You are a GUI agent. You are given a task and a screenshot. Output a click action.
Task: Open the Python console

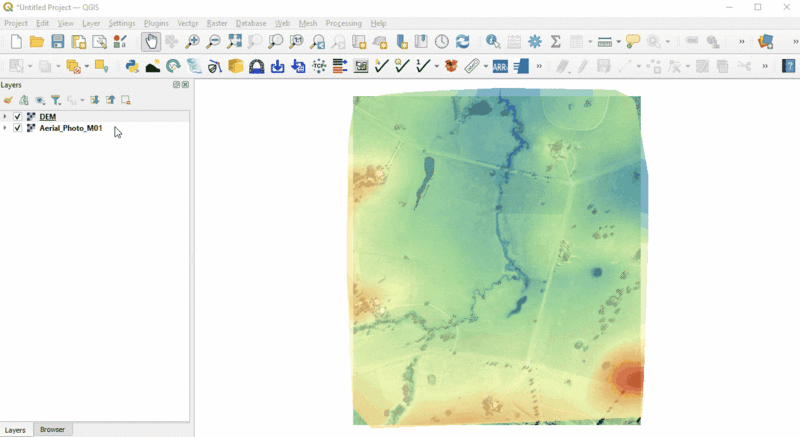click(x=131, y=67)
